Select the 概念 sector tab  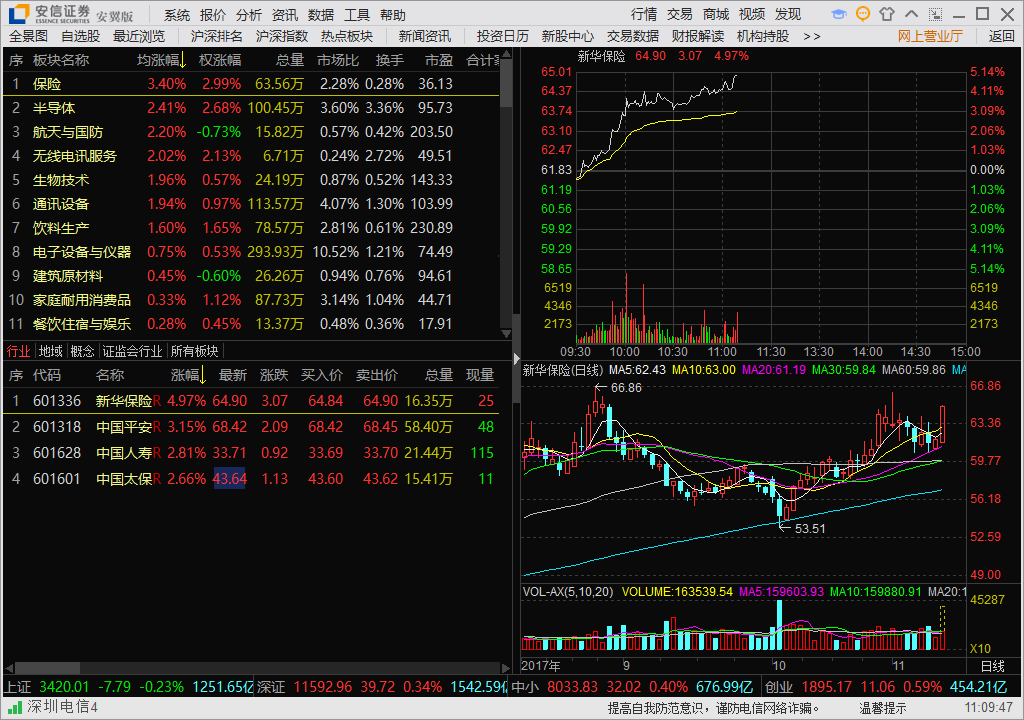82,352
